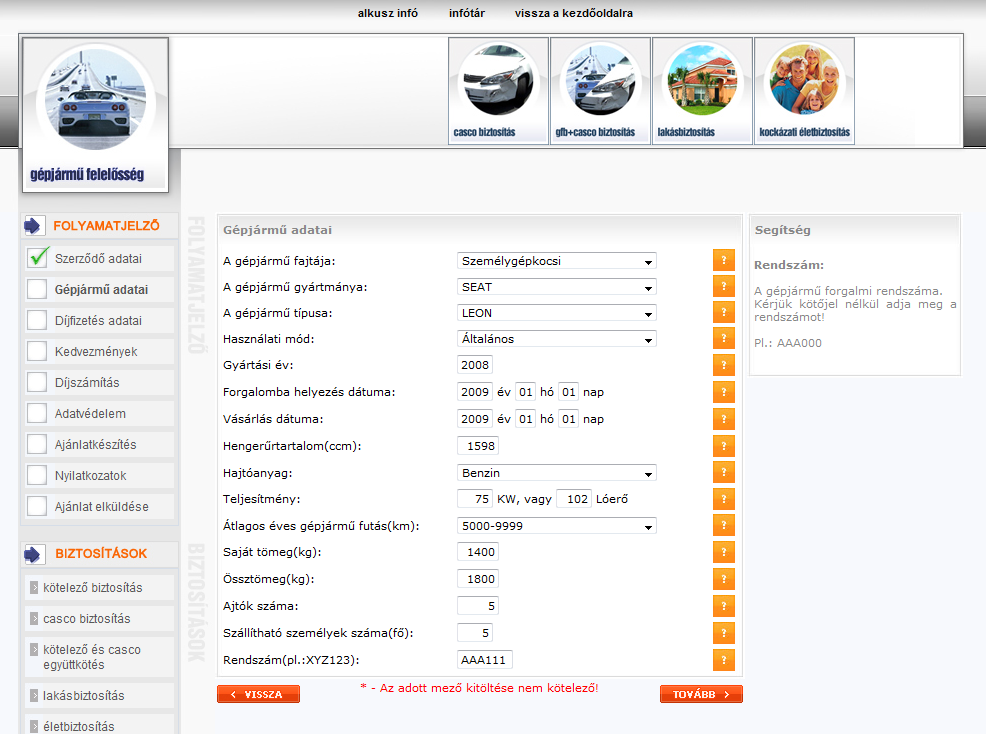
Task: Click Vásárlás dátuma year field
Action: 475,419
